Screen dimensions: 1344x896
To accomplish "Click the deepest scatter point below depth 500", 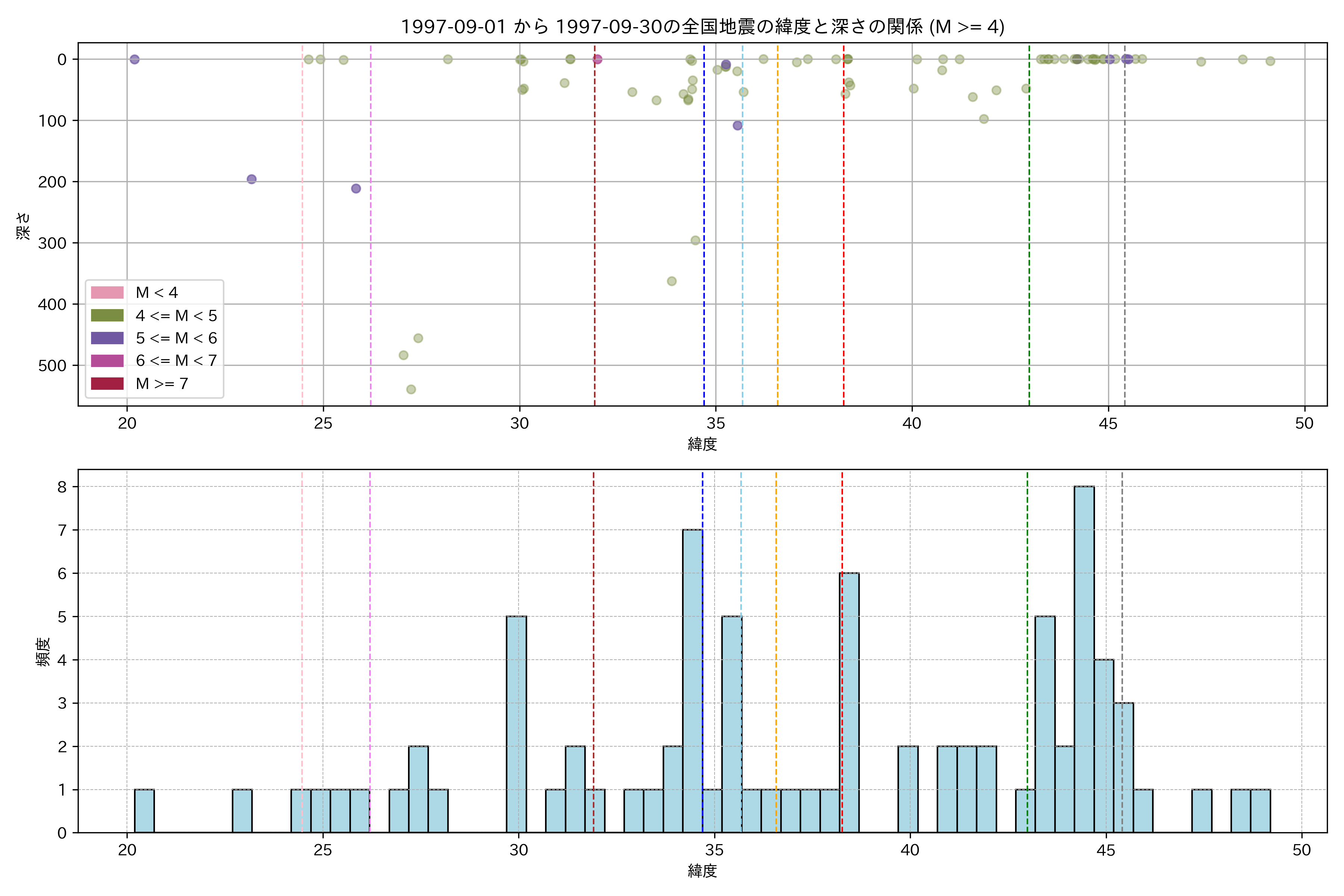I will 411,390.
